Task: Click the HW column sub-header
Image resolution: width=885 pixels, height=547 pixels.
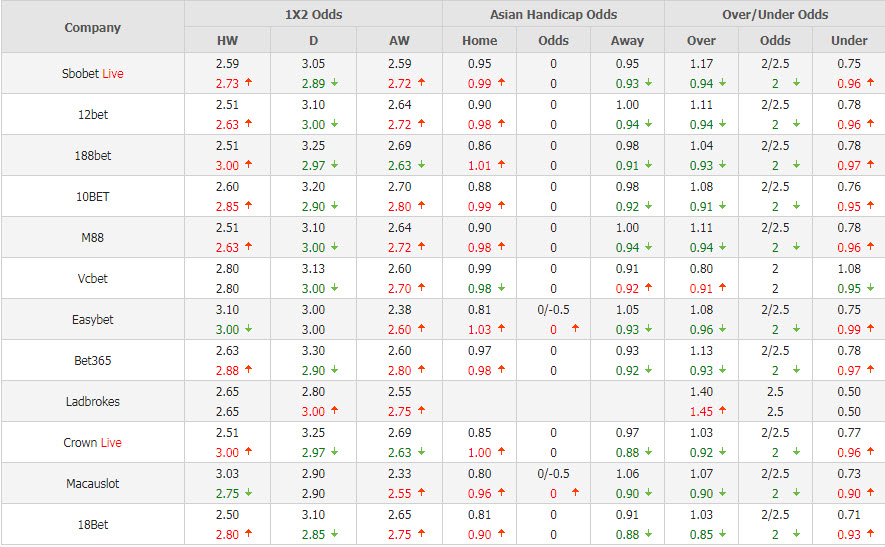Action: 227,41
